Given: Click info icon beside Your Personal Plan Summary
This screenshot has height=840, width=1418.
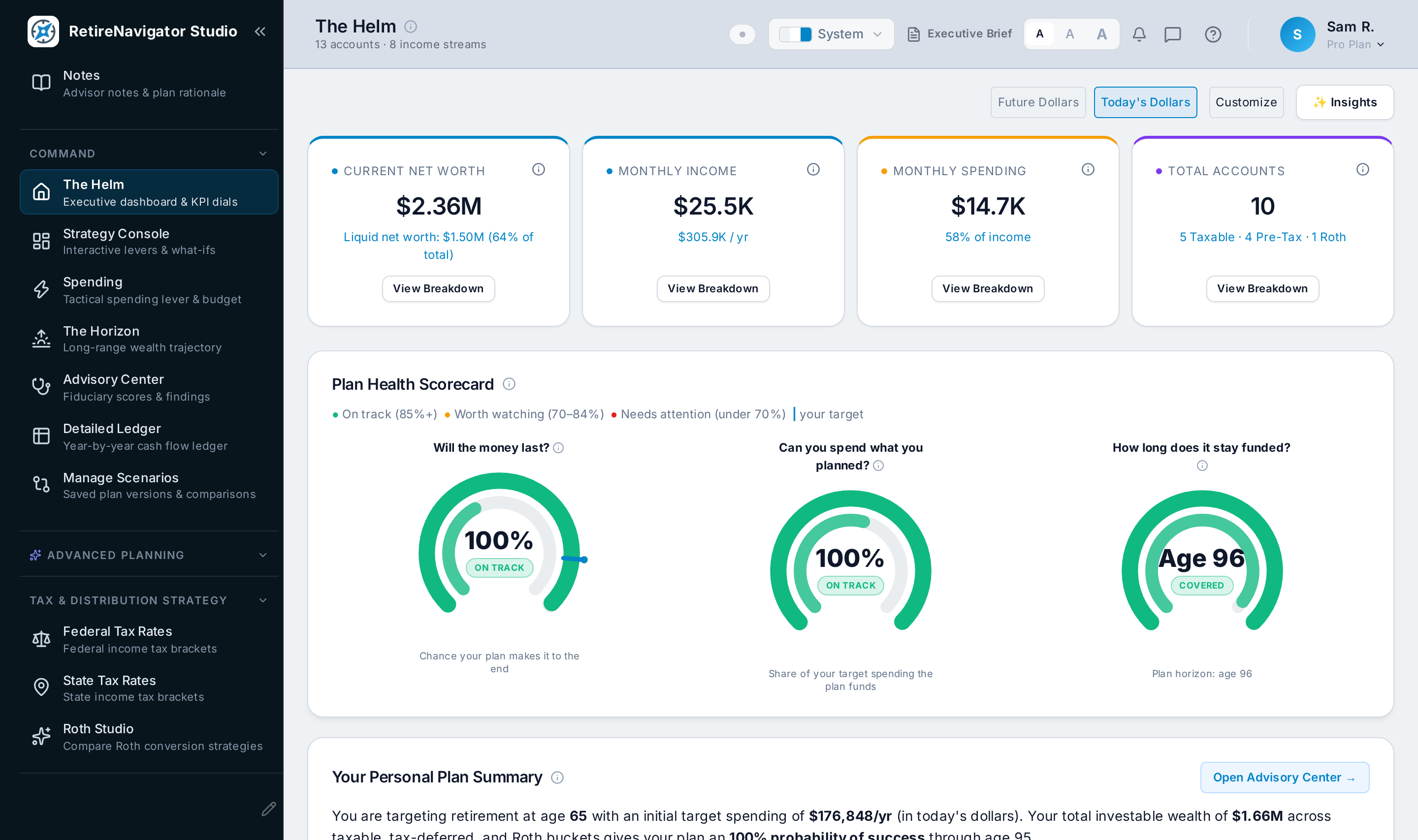Looking at the screenshot, I should click(x=557, y=777).
